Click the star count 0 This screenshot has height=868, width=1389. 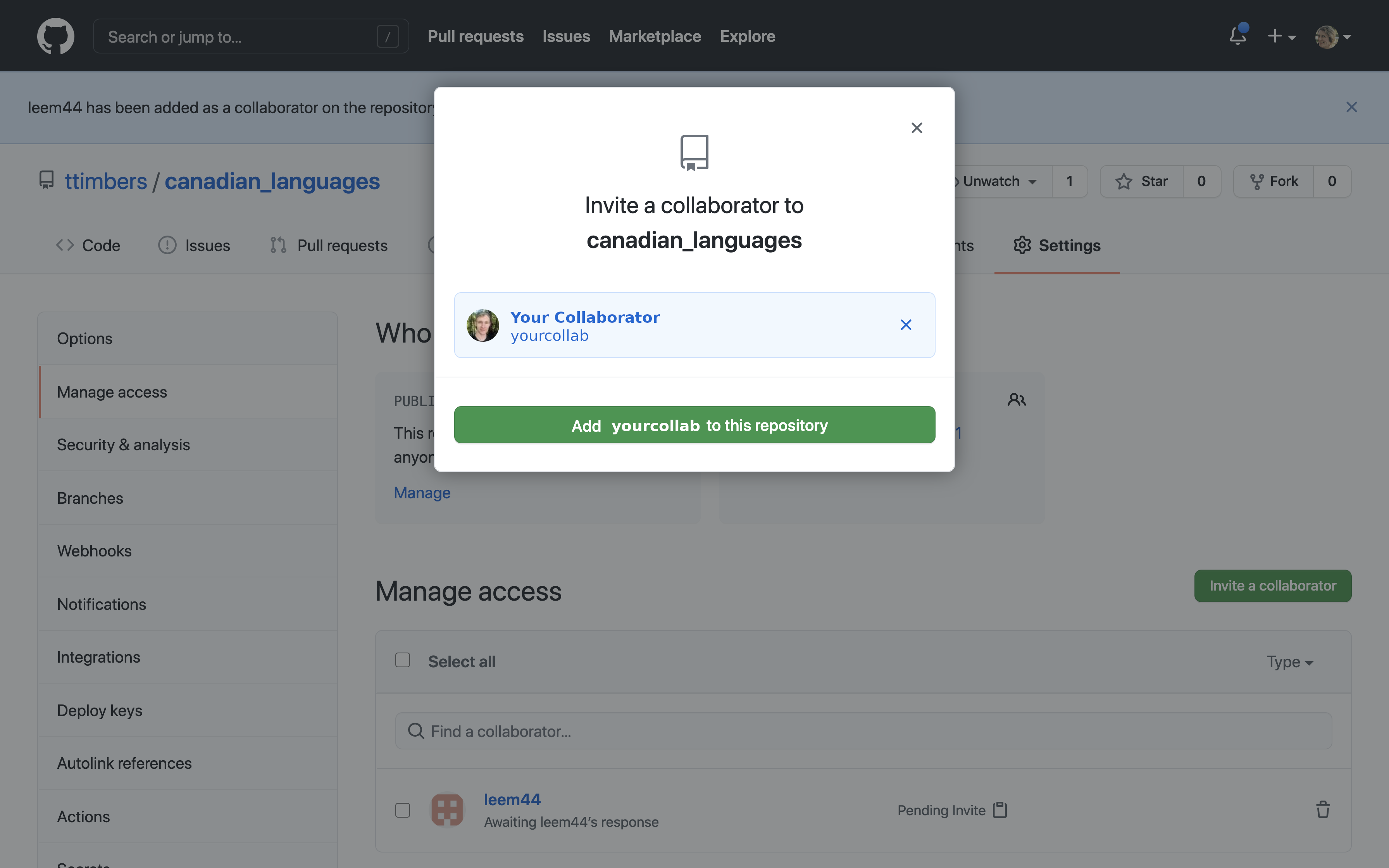pyautogui.click(x=1201, y=181)
